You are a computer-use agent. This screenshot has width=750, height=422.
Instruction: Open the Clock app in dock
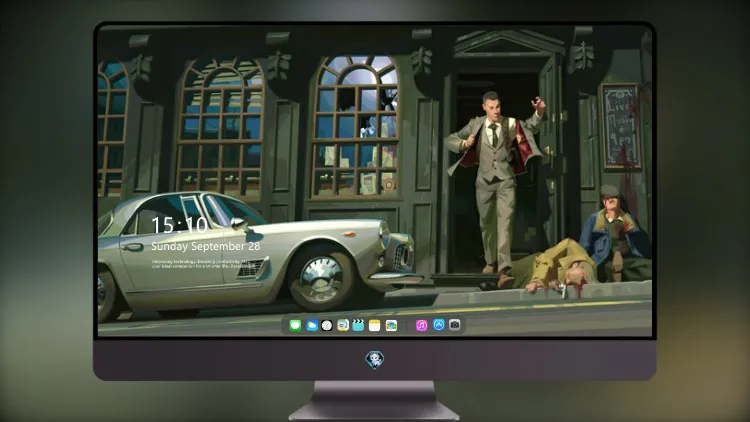click(x=327, y=325)
